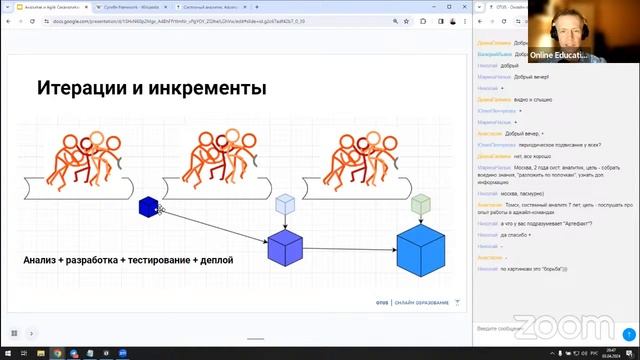Open Task View on the taskbar
This screenshot has height=360, width=640.
click(24, 353)
